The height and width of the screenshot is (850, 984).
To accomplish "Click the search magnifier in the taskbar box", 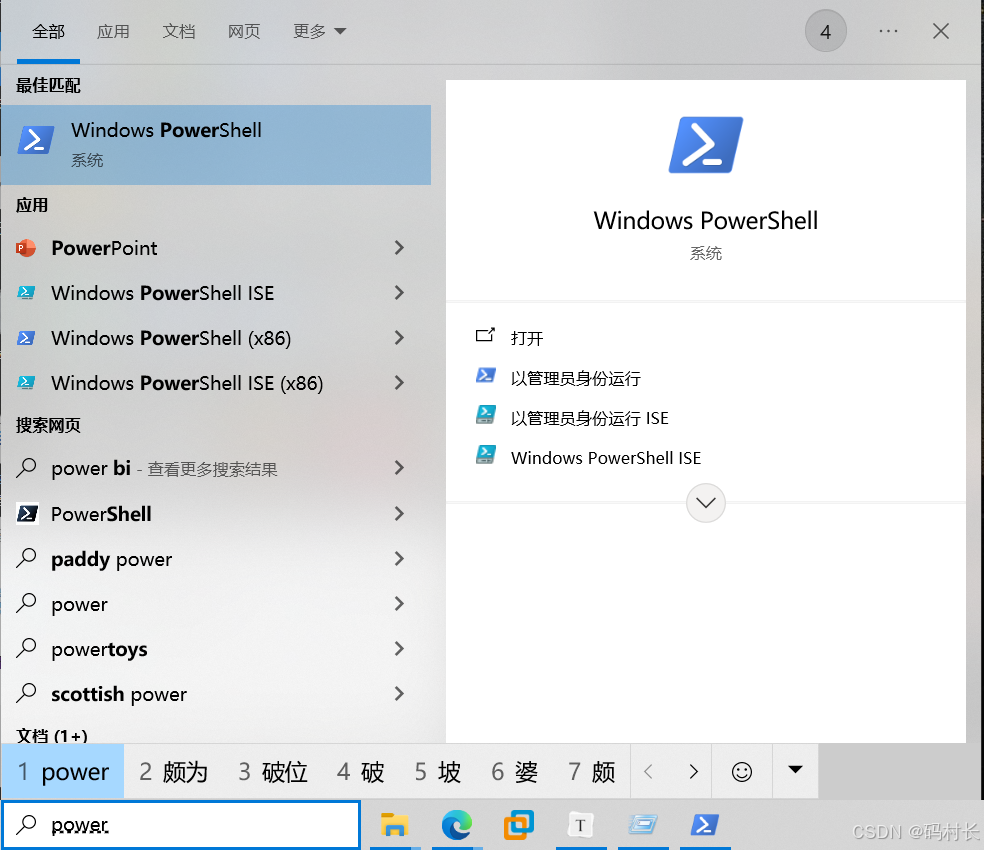I will [26, 824].
